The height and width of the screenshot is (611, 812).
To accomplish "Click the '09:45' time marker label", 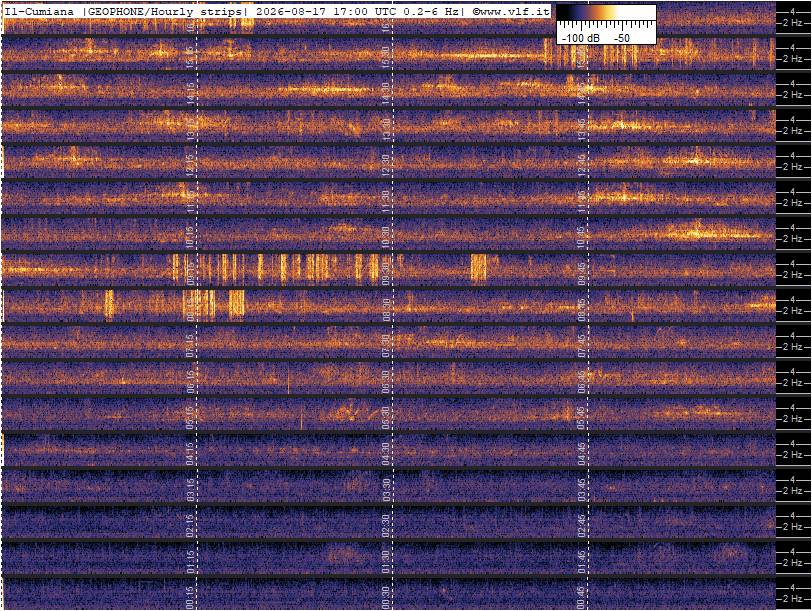I will tap(582, 271).
